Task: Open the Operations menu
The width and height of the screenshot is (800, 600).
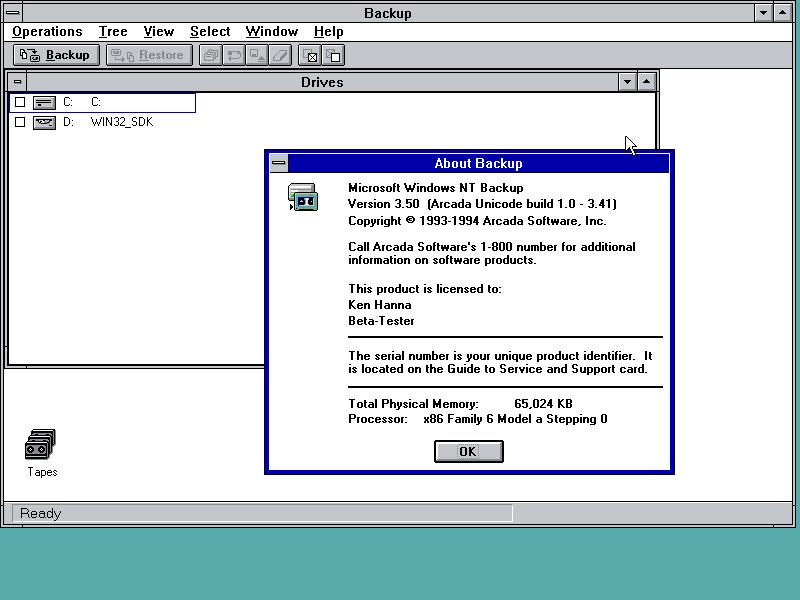Action: pyautogui.click(x=47, y=32)
